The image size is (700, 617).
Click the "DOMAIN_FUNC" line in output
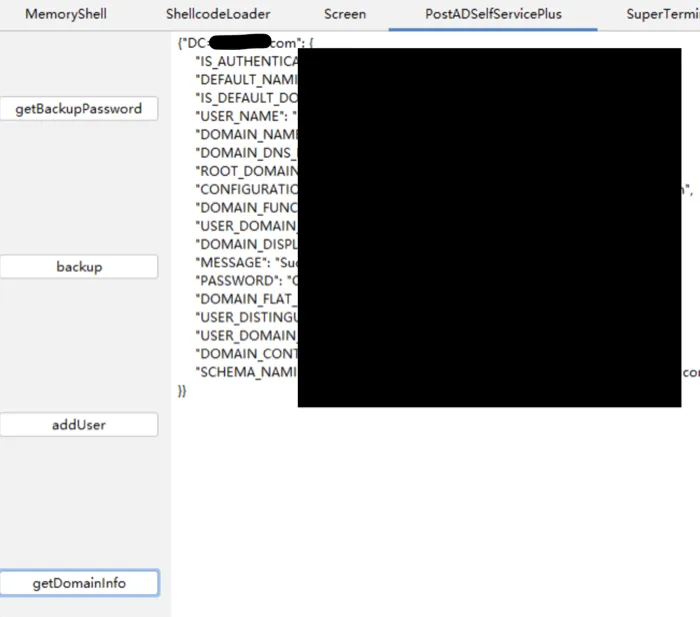pyautogui.click(x=247, y=208)
